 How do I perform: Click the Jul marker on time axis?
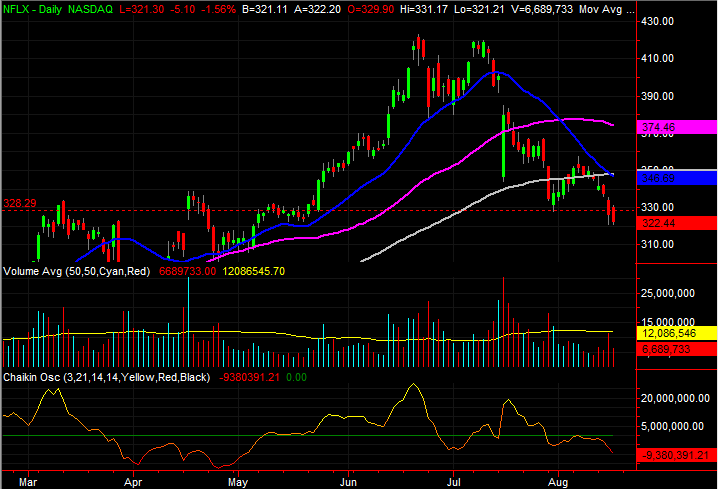point(454,482)
